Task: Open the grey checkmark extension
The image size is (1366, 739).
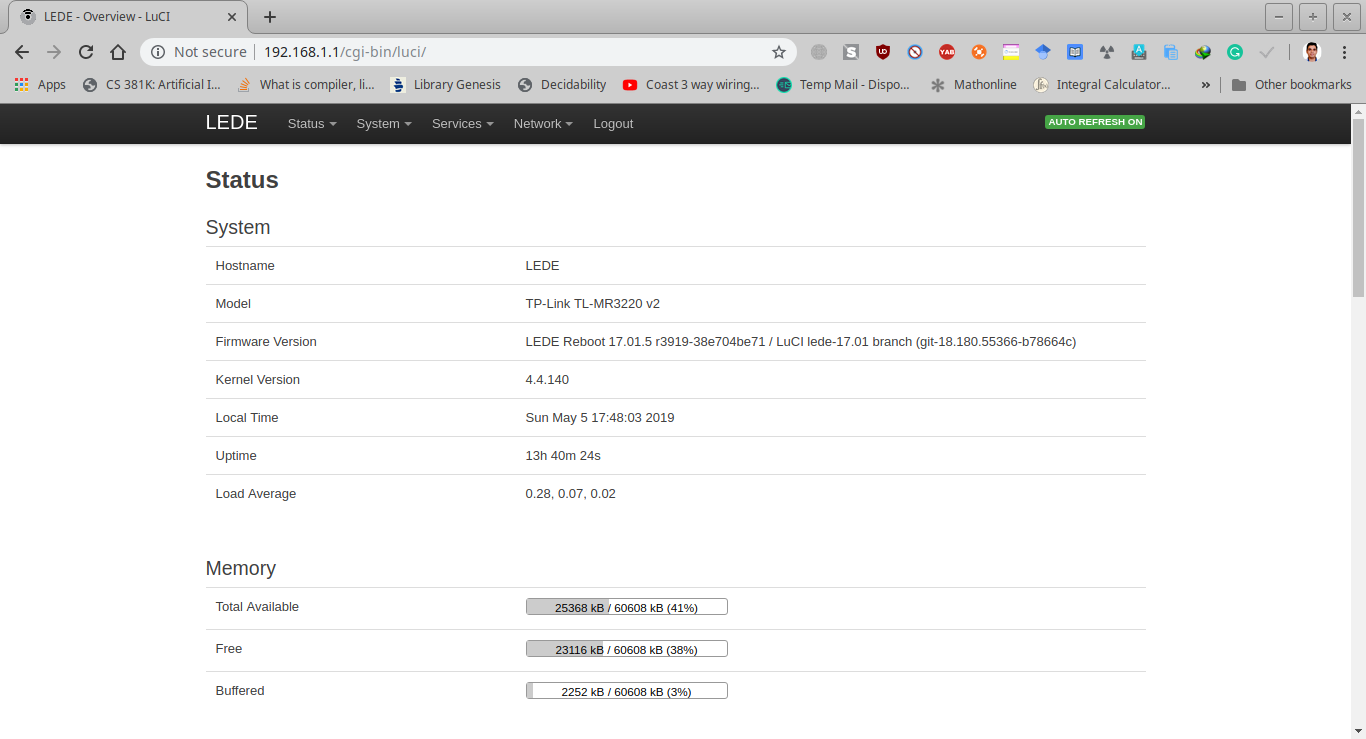Action: point(1267,52)
